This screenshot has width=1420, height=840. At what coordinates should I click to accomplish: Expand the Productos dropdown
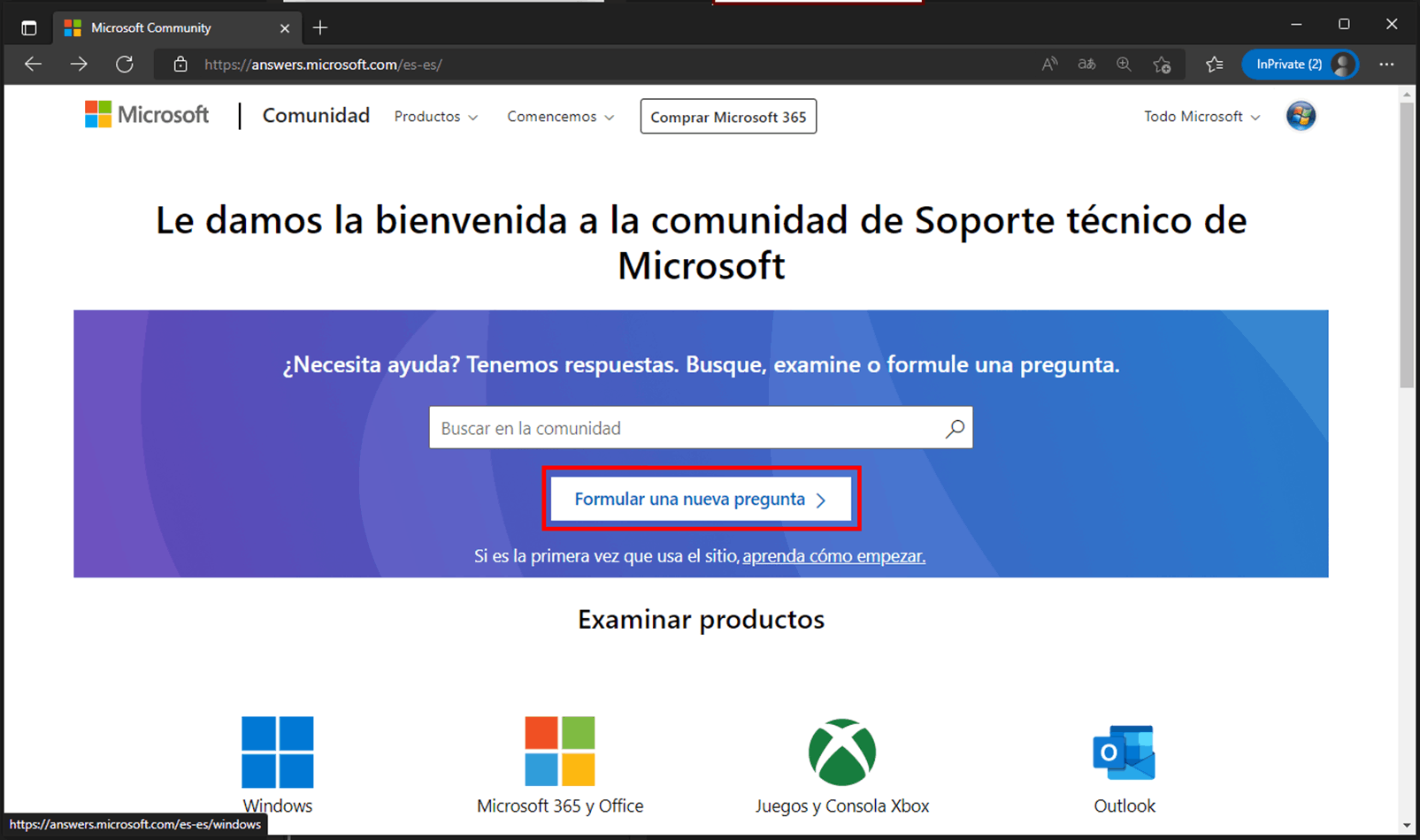tap(436, 117)
